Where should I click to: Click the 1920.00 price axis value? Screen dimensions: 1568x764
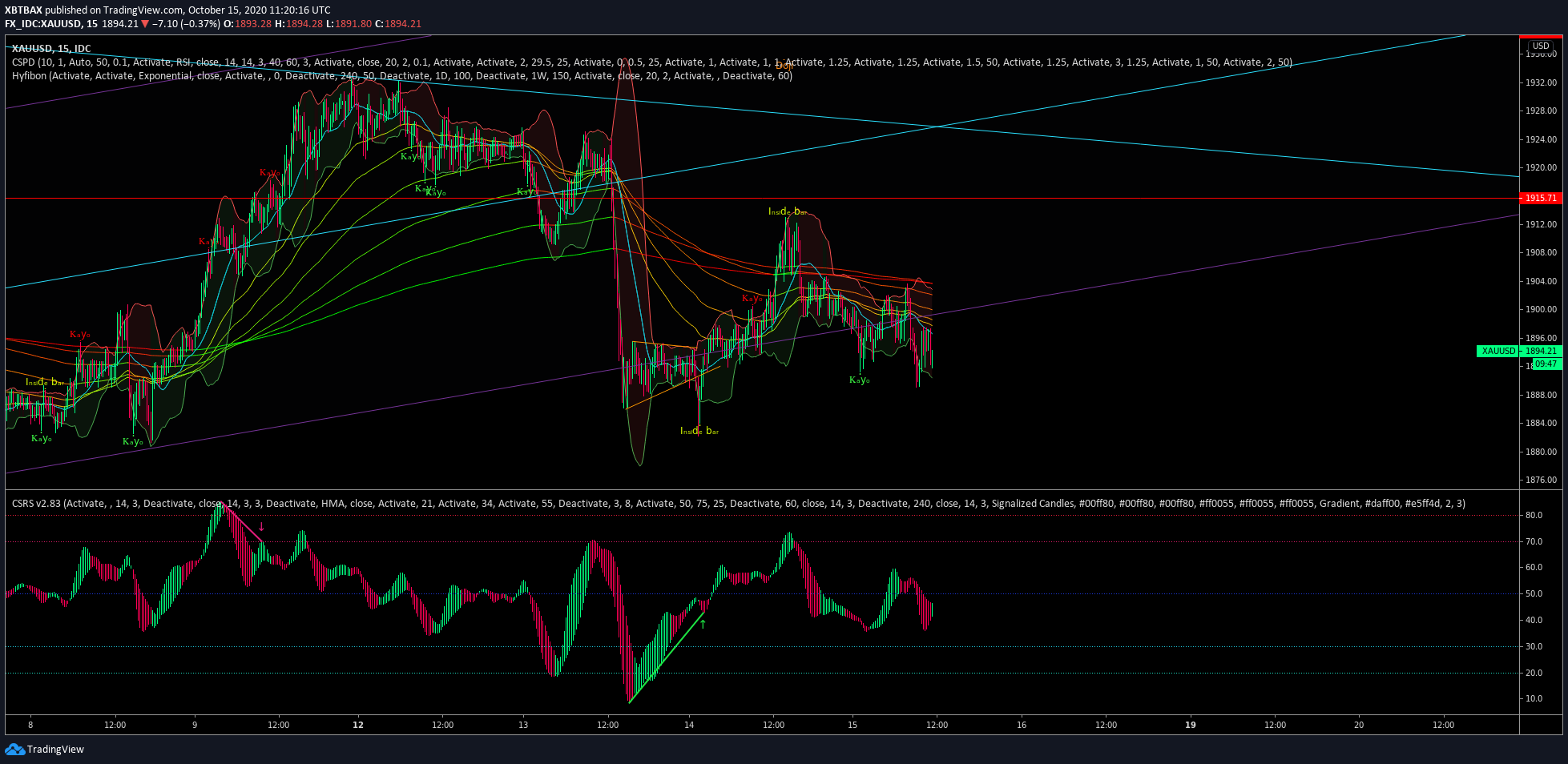pyautogui.click(x=1541, y=167)
